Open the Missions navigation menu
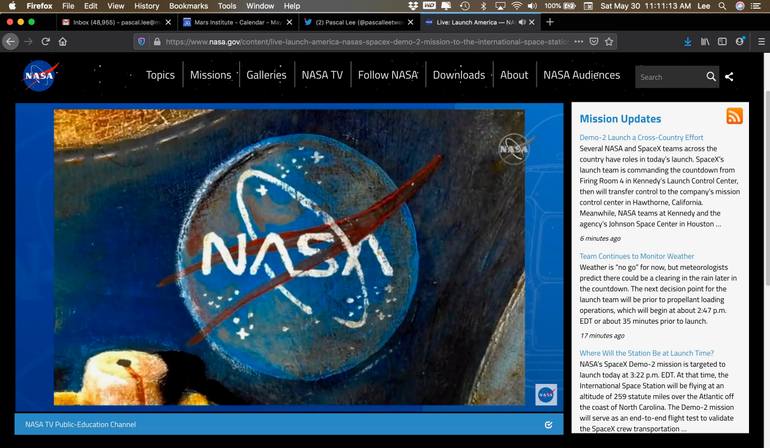Screen dimensions: 770x448 pos(211,75)
